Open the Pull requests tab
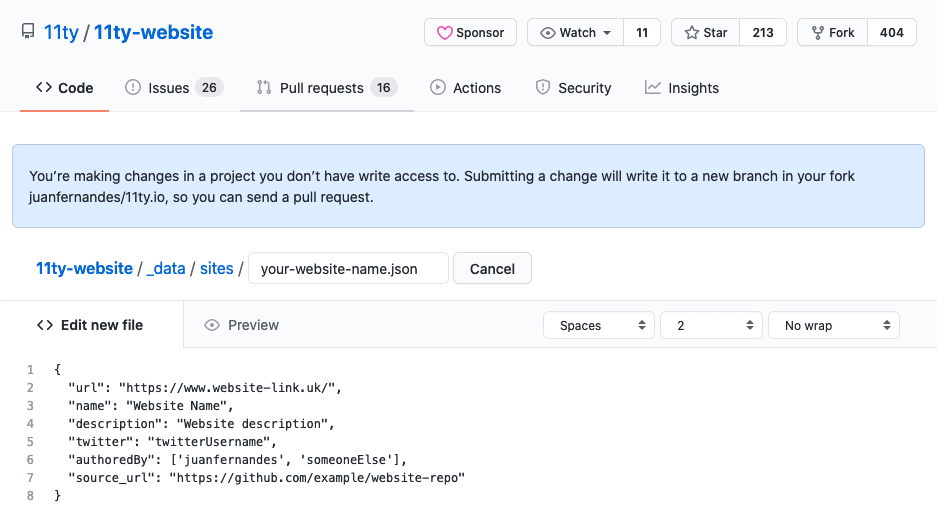 coord(327,88)
